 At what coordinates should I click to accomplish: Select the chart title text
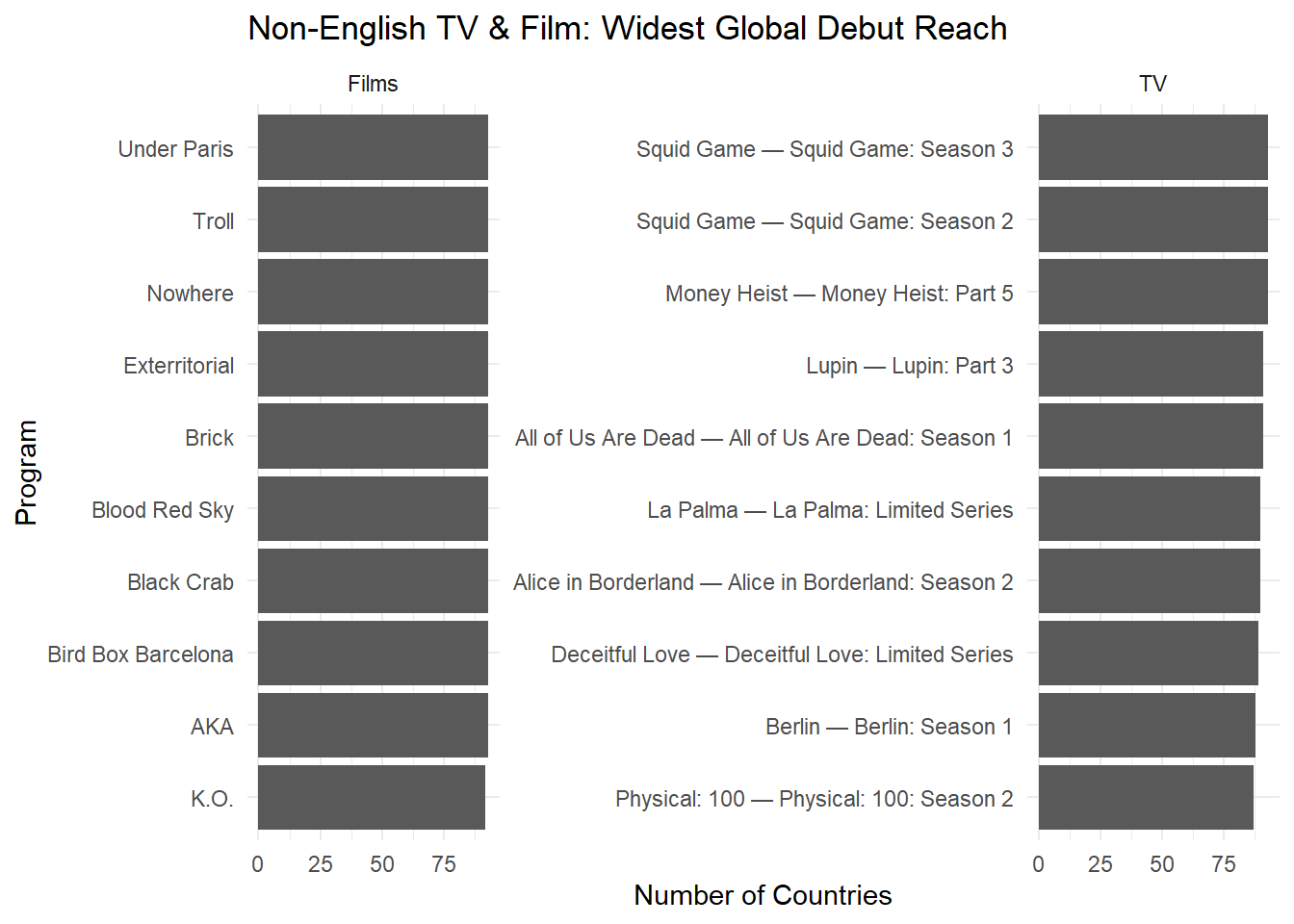point(627,29)
